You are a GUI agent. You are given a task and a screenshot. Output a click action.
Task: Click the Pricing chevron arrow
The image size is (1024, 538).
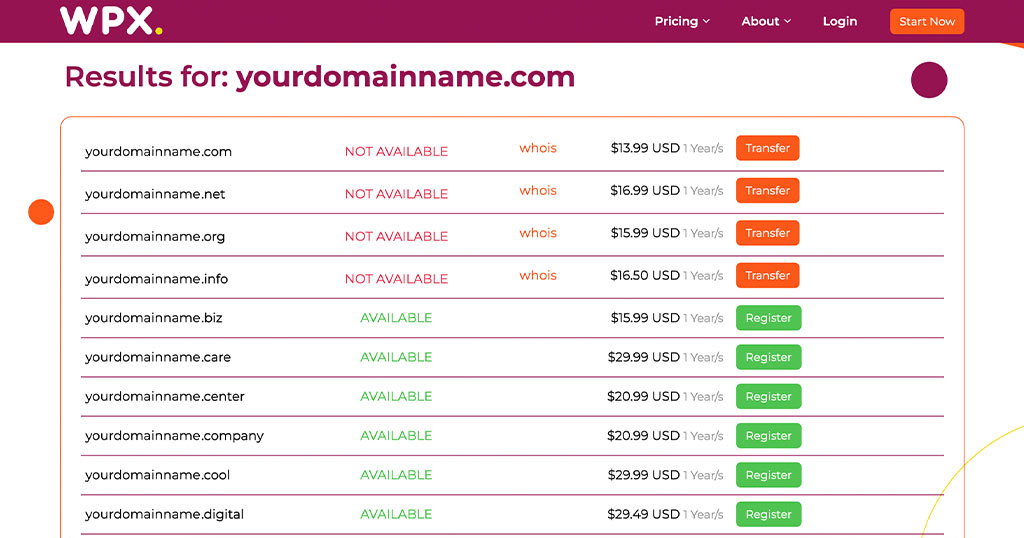pyautogui.click(x=706, y=21)
